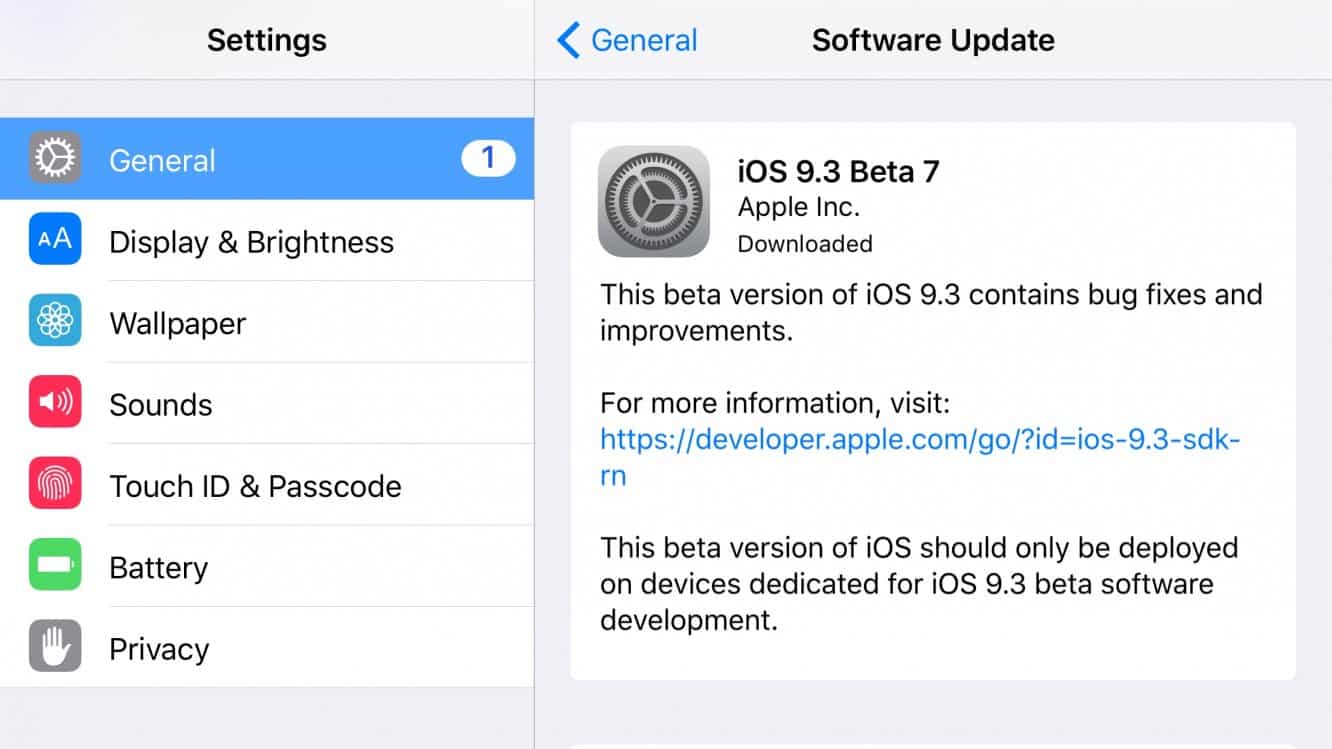This screenshot has height=749, width=1332.
Task: Tap the back chevron beside General
Action: 568,41
